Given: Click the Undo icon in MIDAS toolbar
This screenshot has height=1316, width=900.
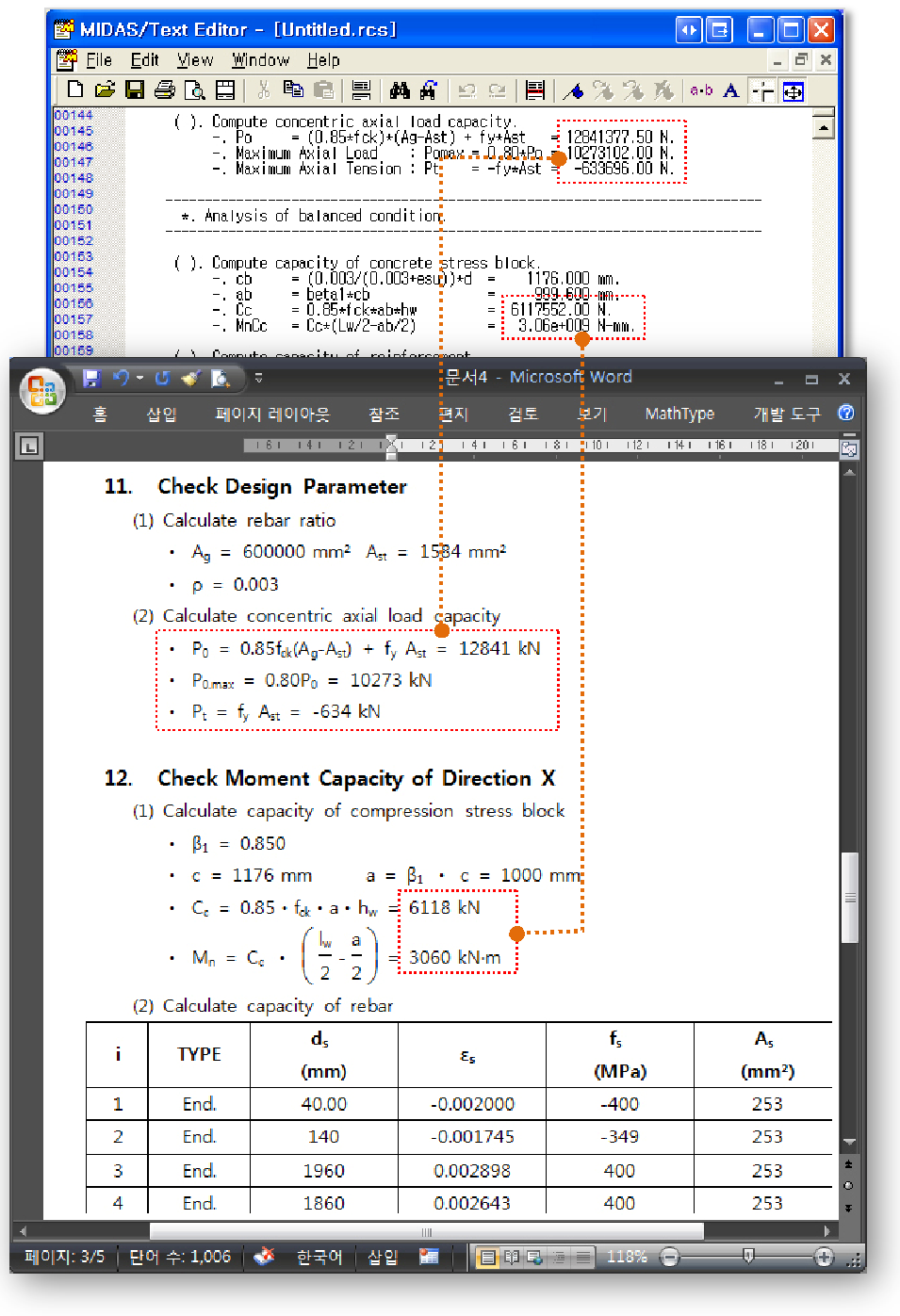Looking at the screenshot, I should point(467,90).
